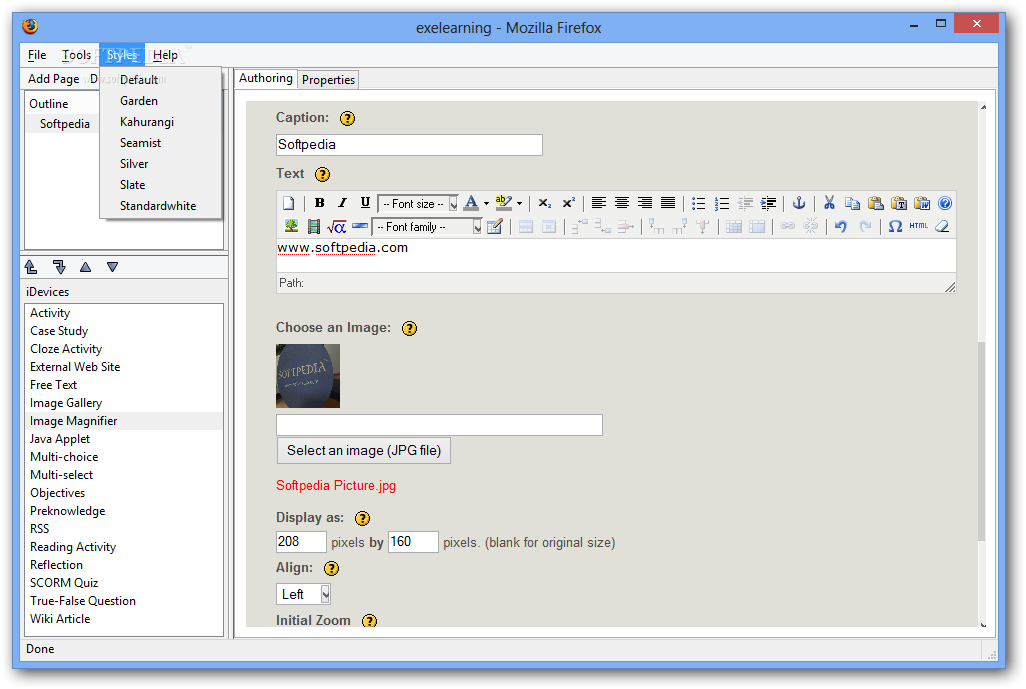Click Add Page button
The image size is (1026, 689).
53,79
